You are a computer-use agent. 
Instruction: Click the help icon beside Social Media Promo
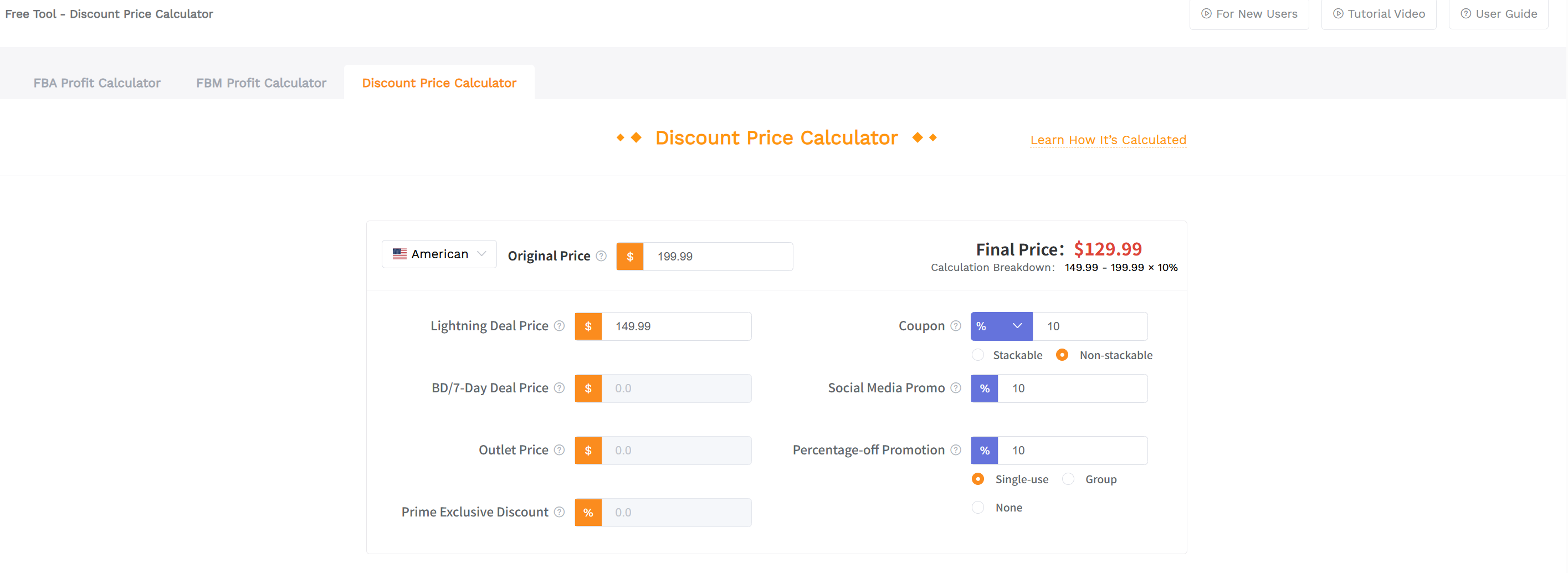click(x=956, y=388)
